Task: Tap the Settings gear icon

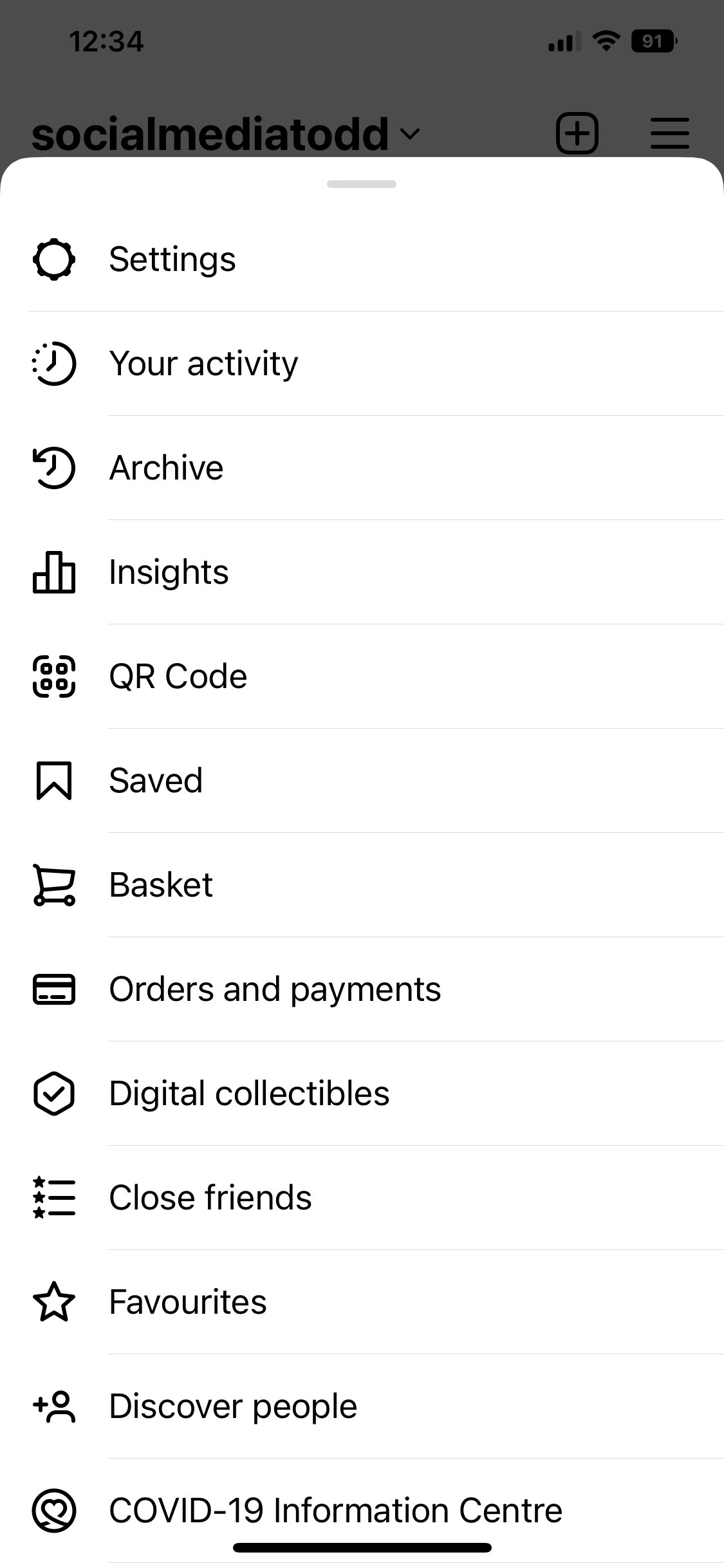Action: coord(54,259)
